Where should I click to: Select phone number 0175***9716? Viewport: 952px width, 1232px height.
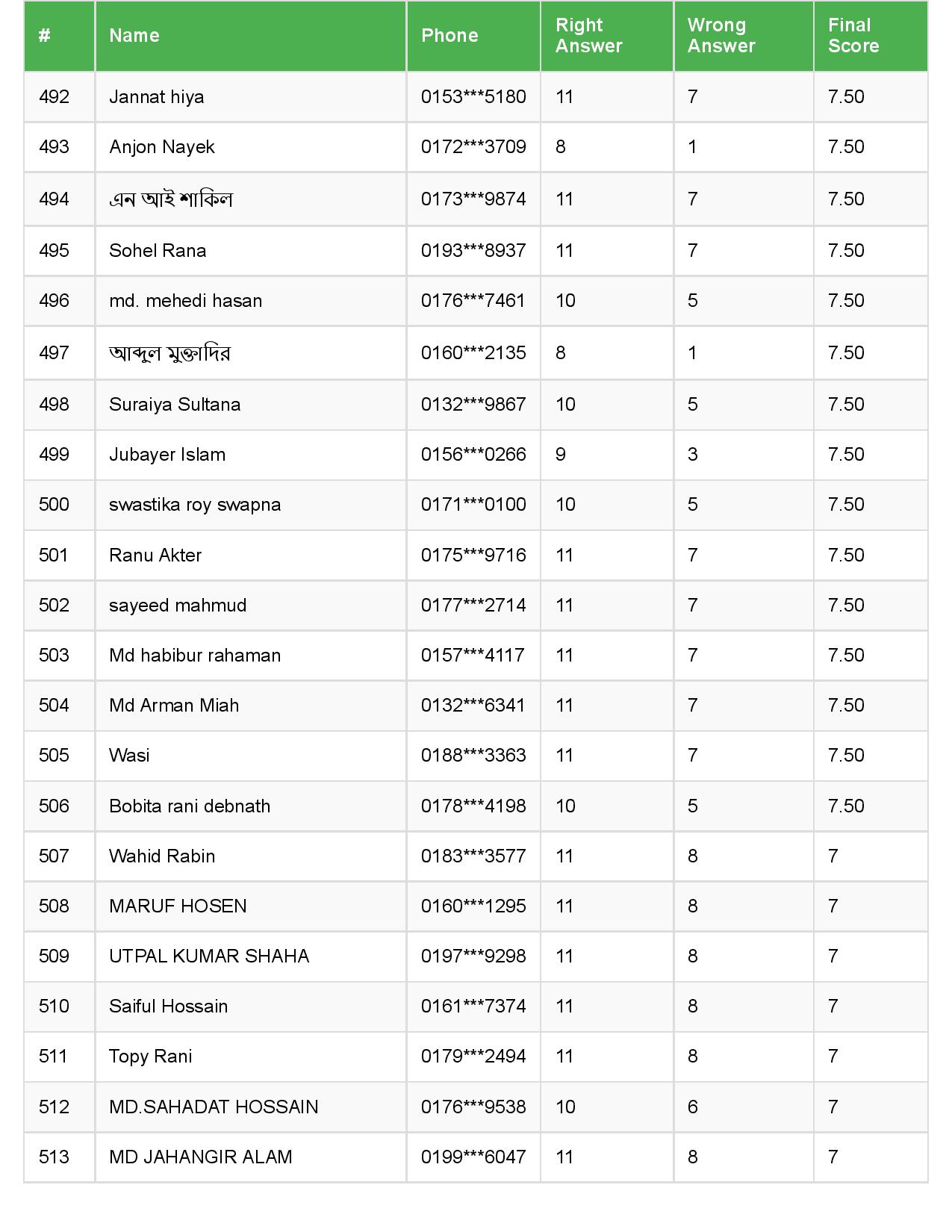[473, 556]
